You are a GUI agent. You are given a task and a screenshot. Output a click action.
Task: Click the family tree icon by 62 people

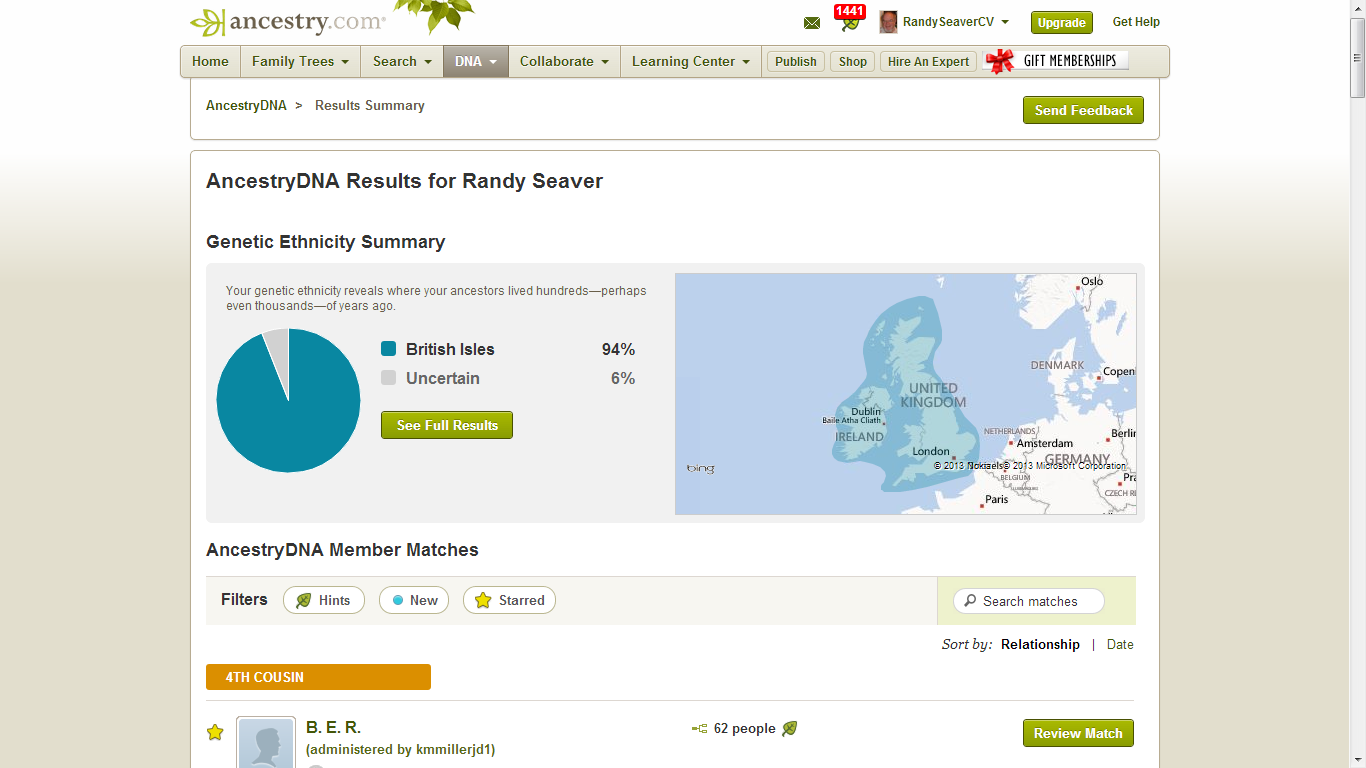(x=700, y=729)
